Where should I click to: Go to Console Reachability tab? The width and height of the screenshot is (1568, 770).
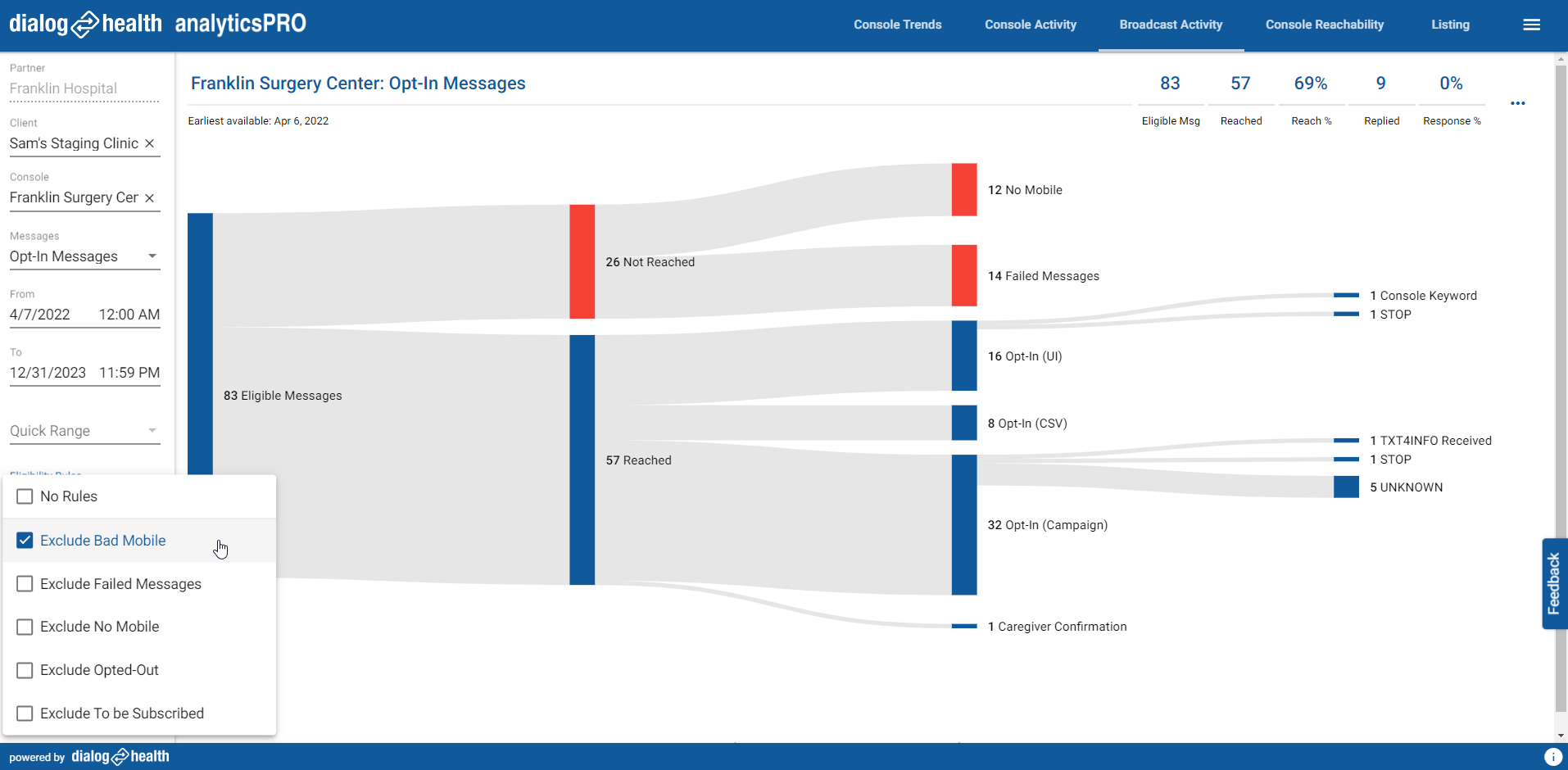coord(1325,25)
